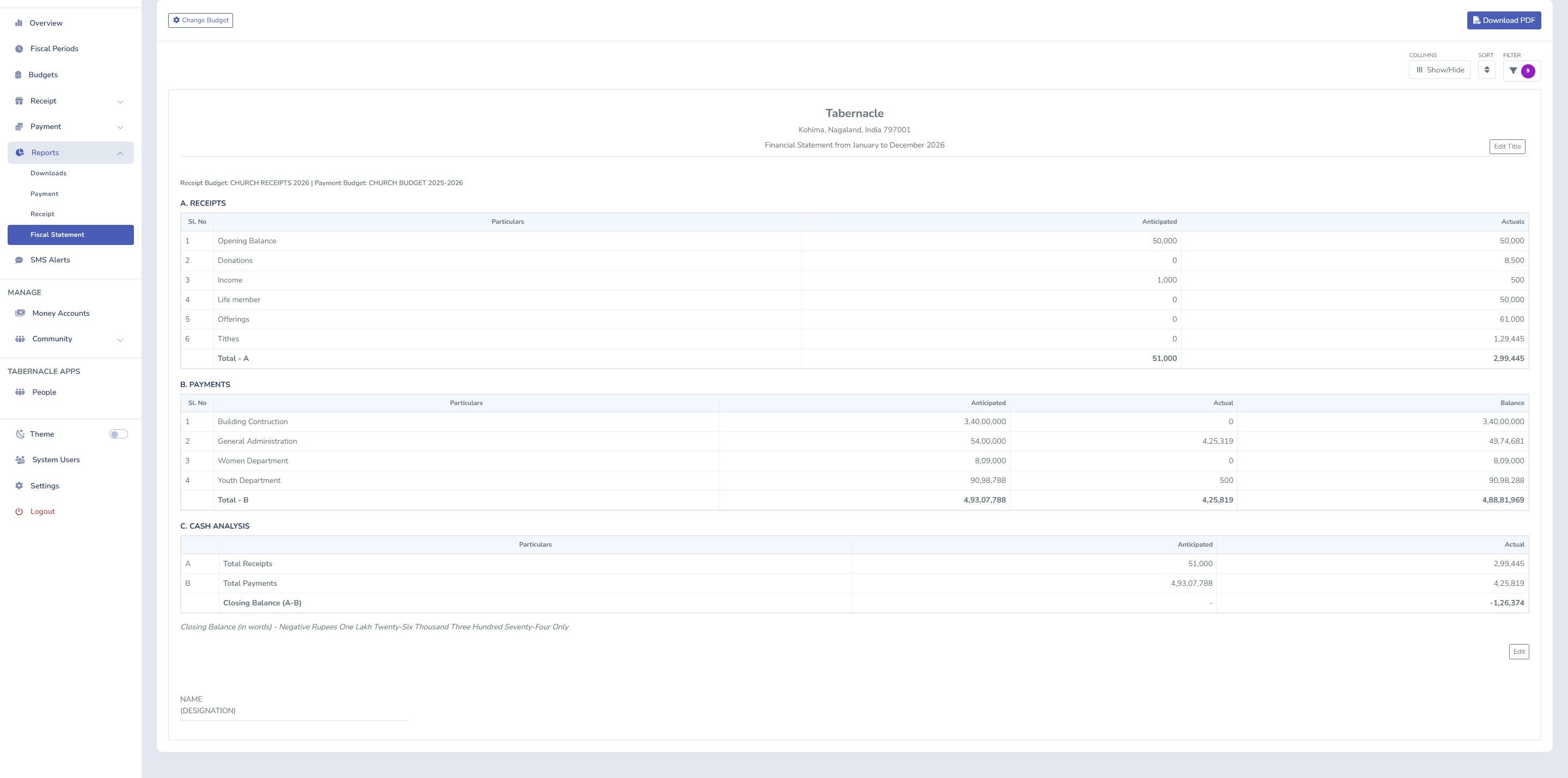Expand the Community menu chevron
Screen dimensions: 1568x778
[120, 340]
